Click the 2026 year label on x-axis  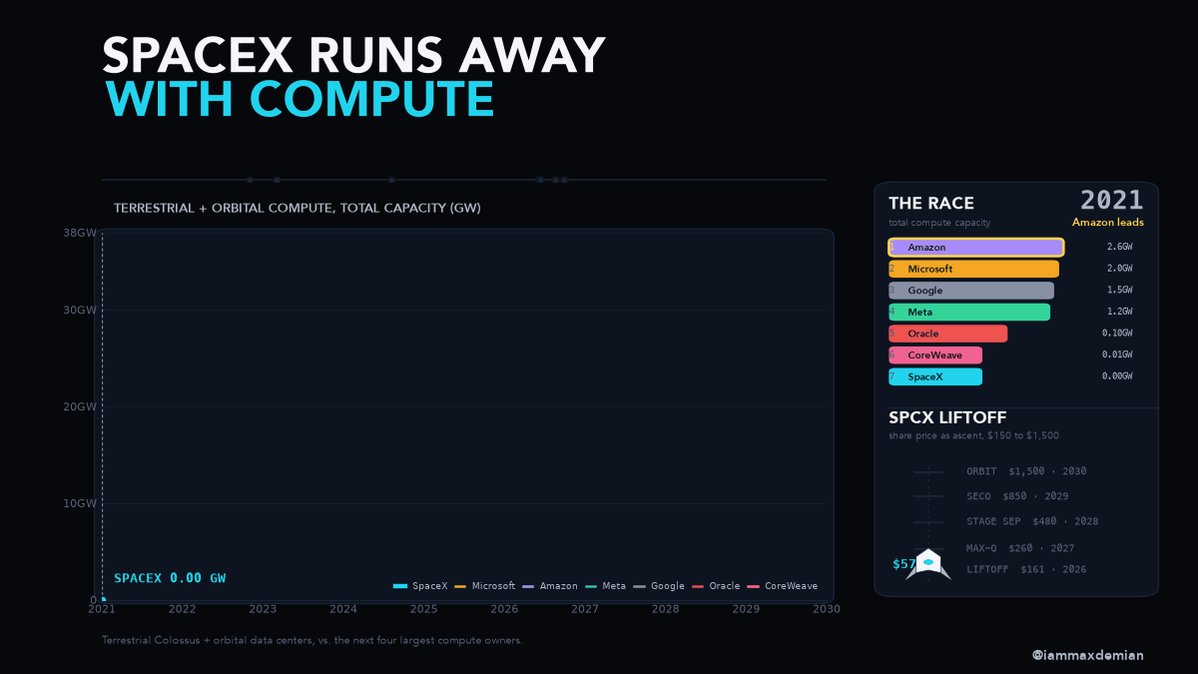(x=504, y=609)
